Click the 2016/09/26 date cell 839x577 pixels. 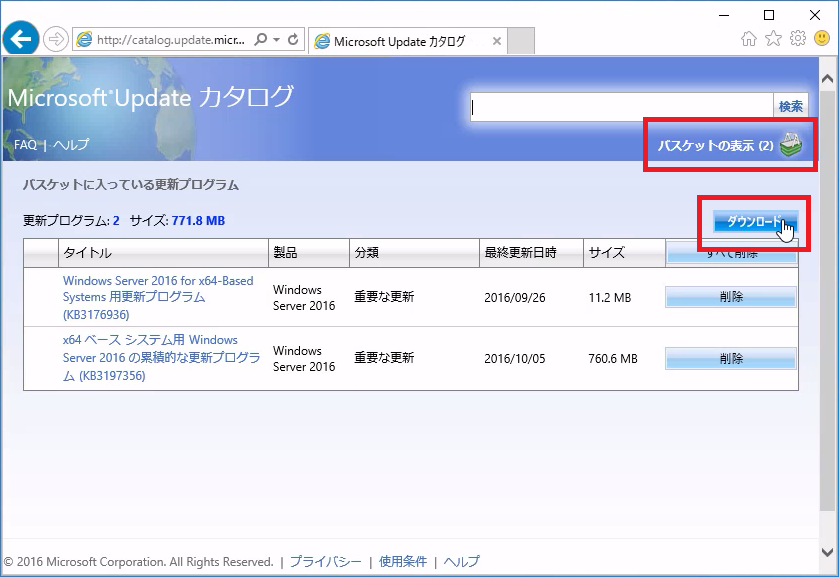(x=515, y=298)
